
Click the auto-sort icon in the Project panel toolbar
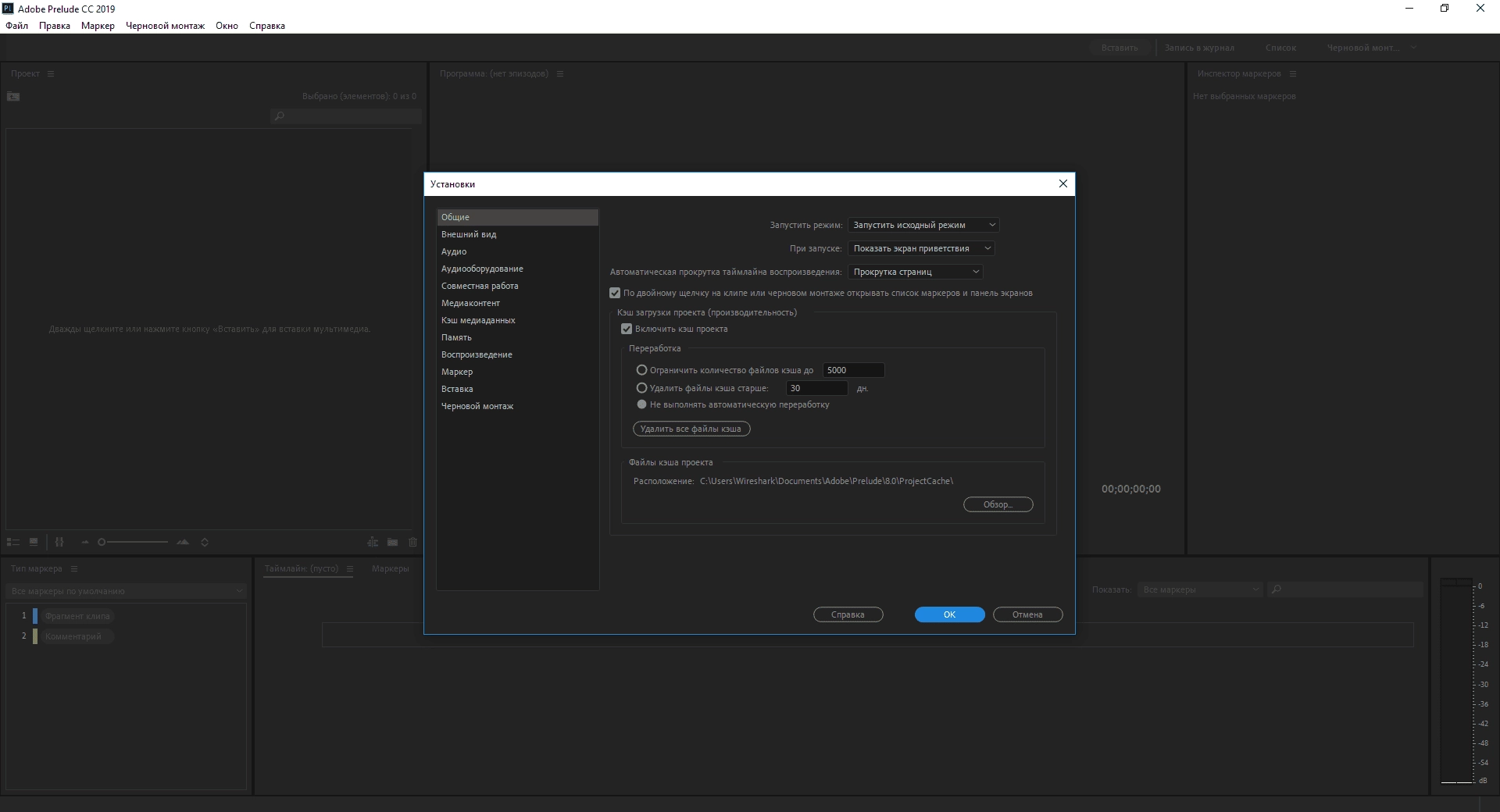pyautogui.click(x=59, y=542)
